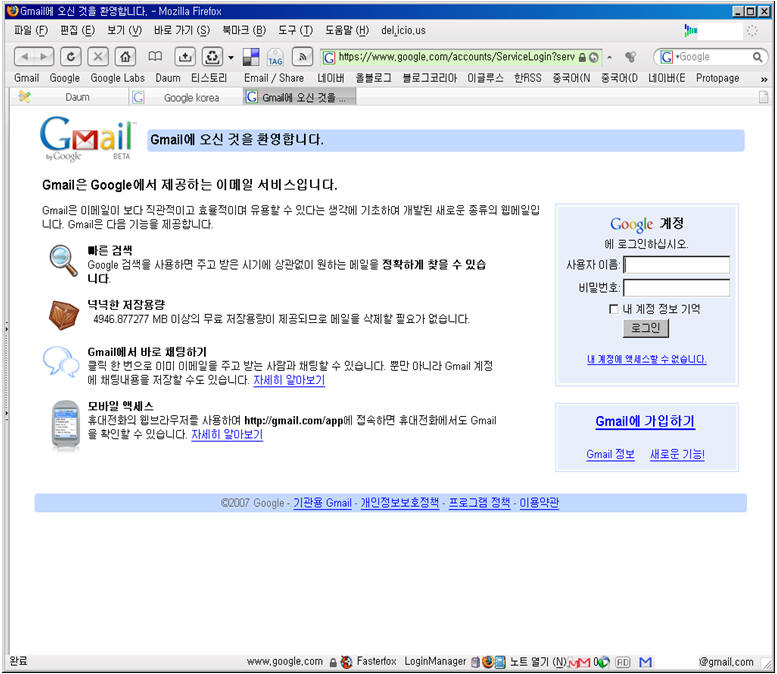Click the Stop loading X button

coord(98,57)
